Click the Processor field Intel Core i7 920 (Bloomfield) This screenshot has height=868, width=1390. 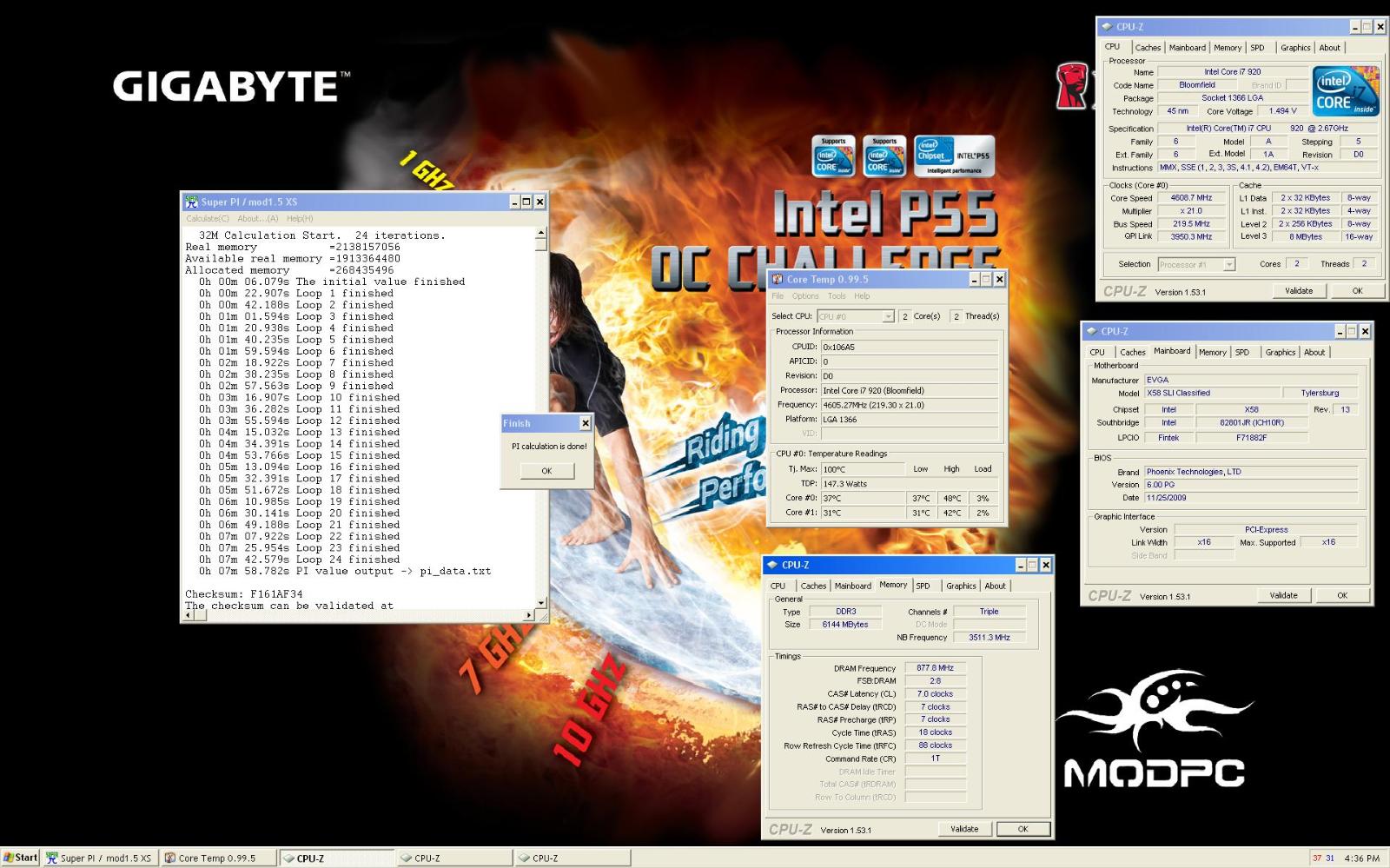[x=910, y=391]
